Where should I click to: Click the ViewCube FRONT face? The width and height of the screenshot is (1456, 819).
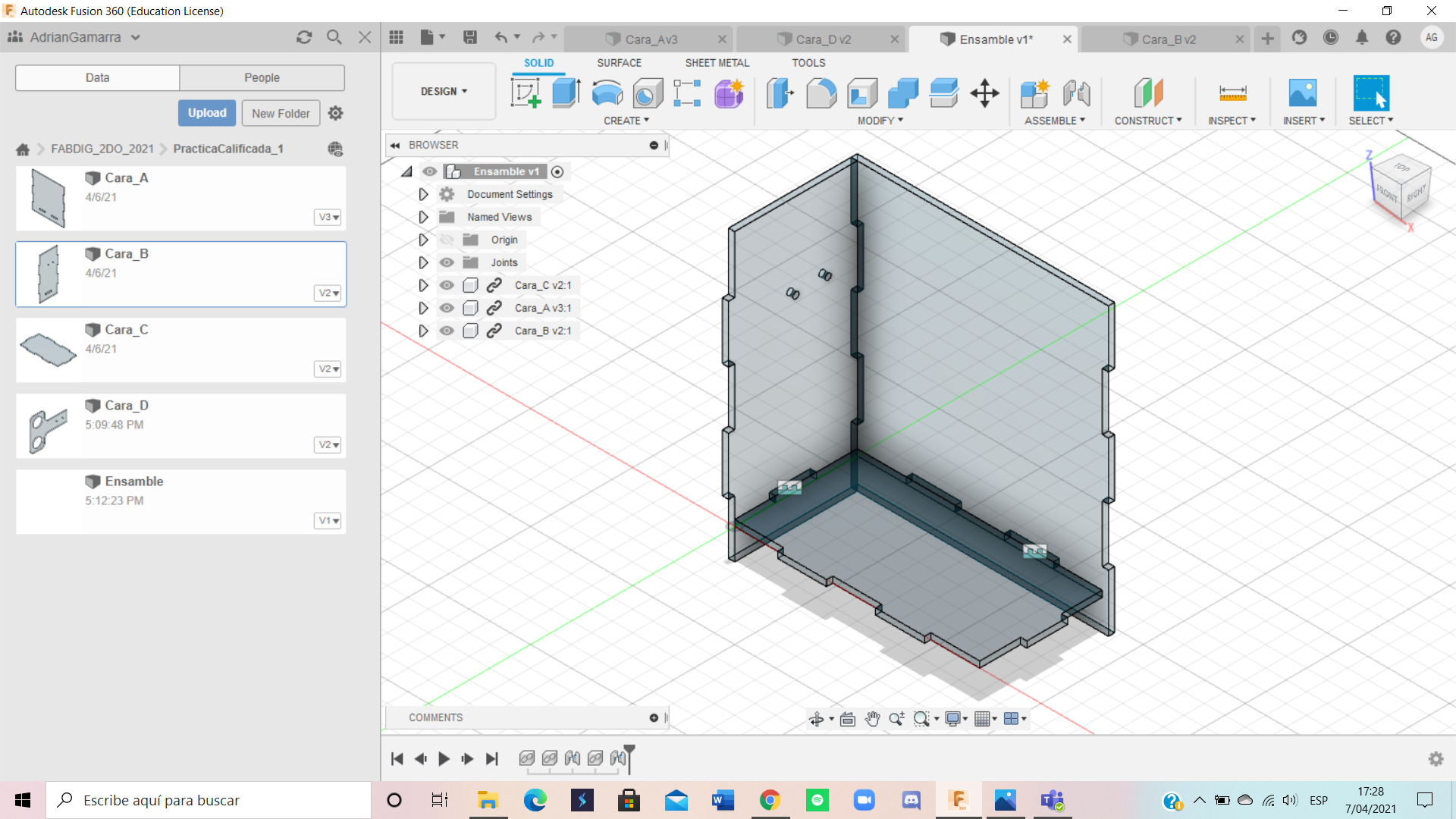click(1386, 193)
